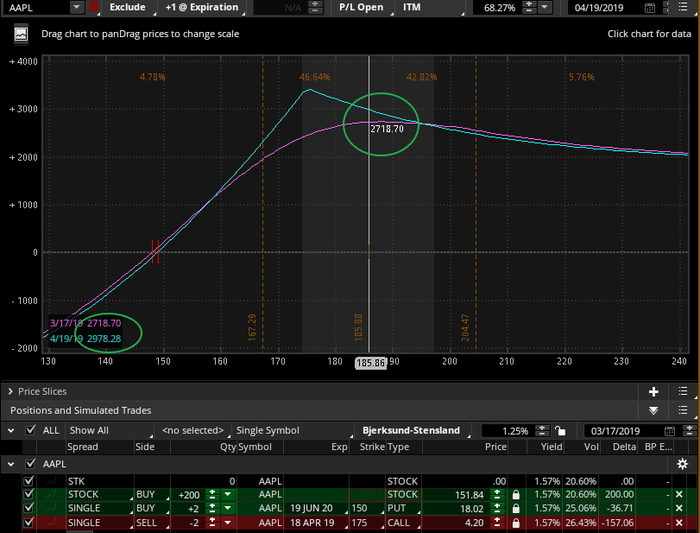The height and width of the screenshot is (533, 700).
Task: Click chart icon in the SINGLE SELL row
Action: (x=52, y=523)
